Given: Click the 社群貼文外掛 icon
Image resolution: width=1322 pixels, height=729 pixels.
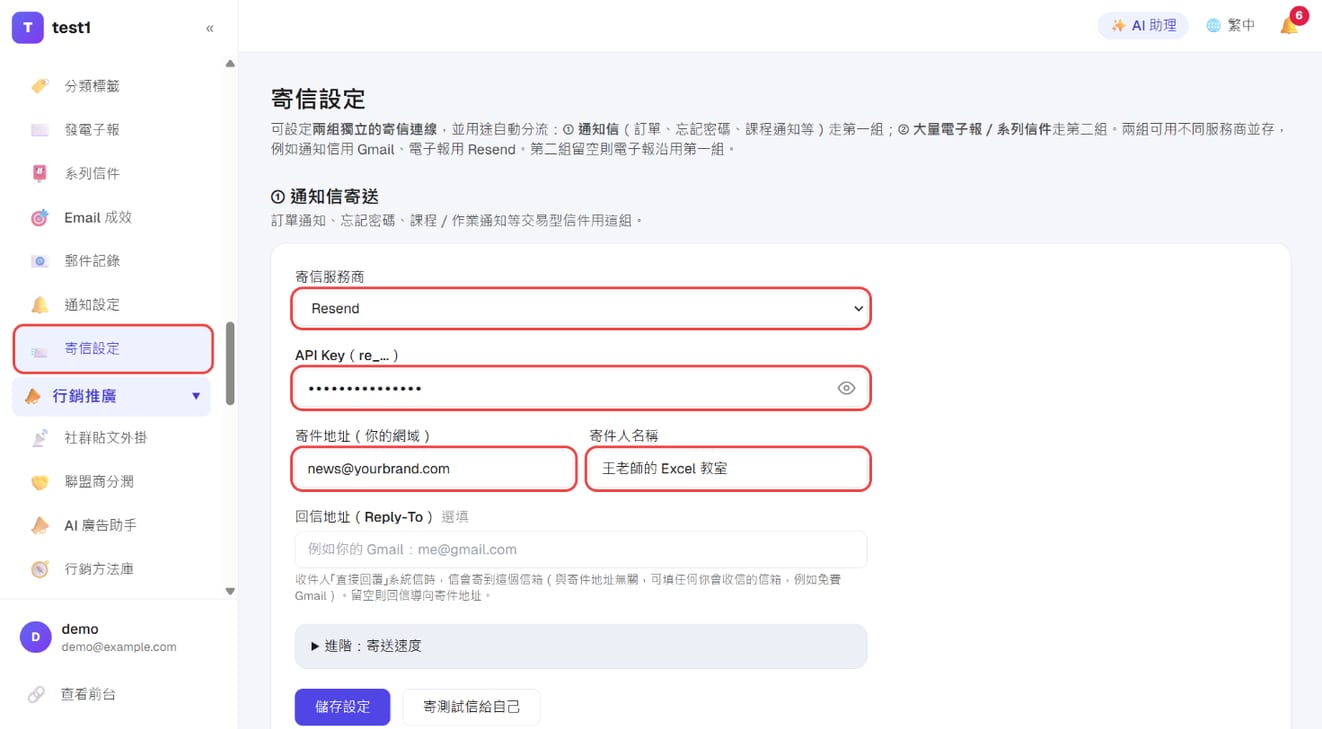Looking at the screenshot, I should click(40, 438).
